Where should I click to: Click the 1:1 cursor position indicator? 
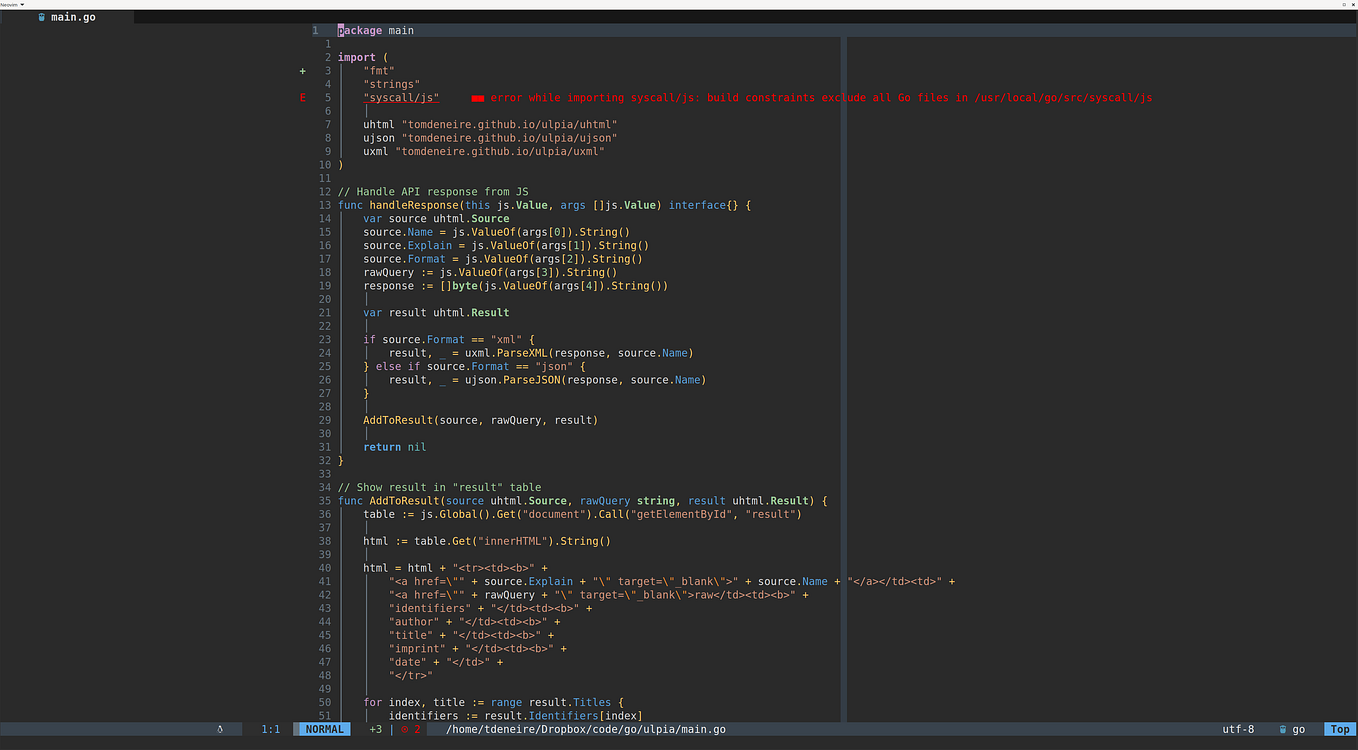(271, 729)
